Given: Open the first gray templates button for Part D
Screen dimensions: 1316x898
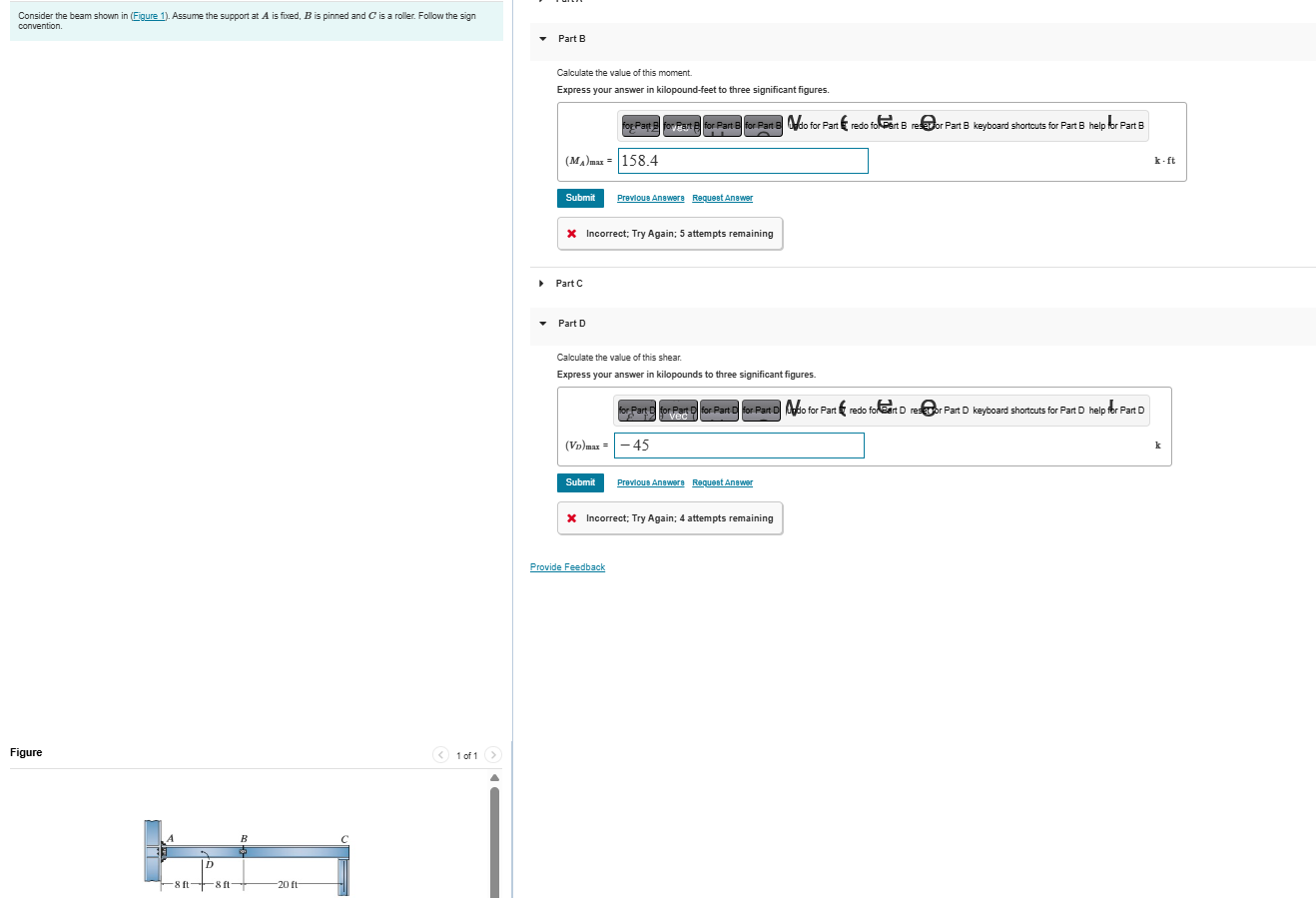Looking at the screenshot, I should [x=637, y=412].
